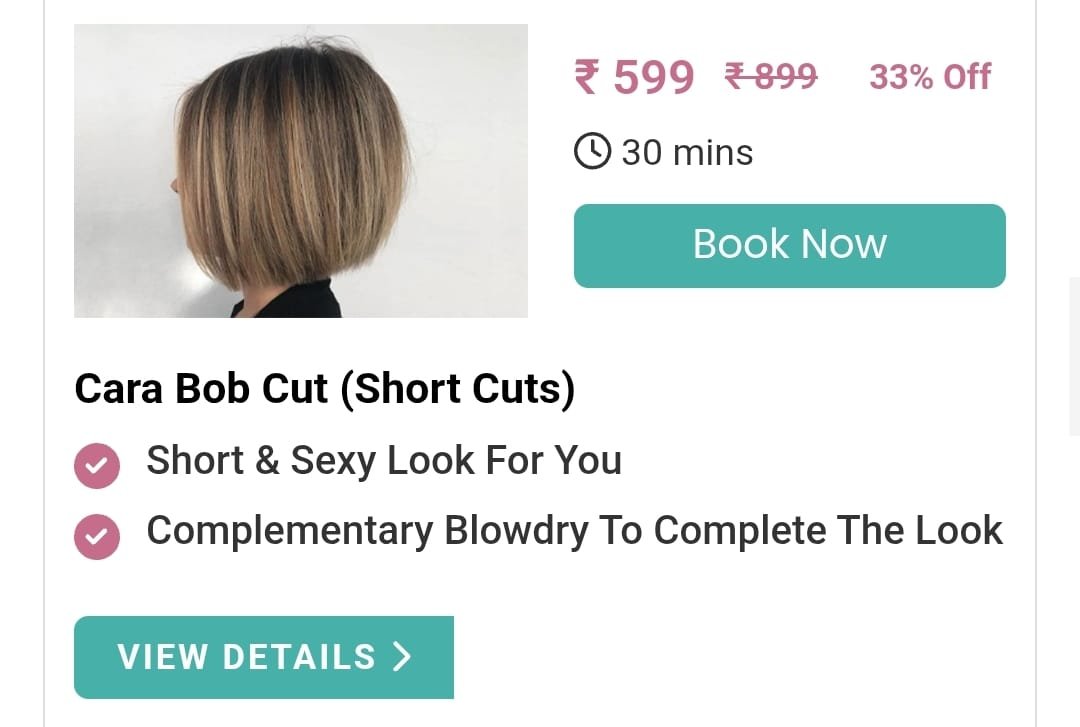The height and width of the screenshot is (727, 1080).
Task: Click the VIEW DETAILS text label
Action: 247,657
